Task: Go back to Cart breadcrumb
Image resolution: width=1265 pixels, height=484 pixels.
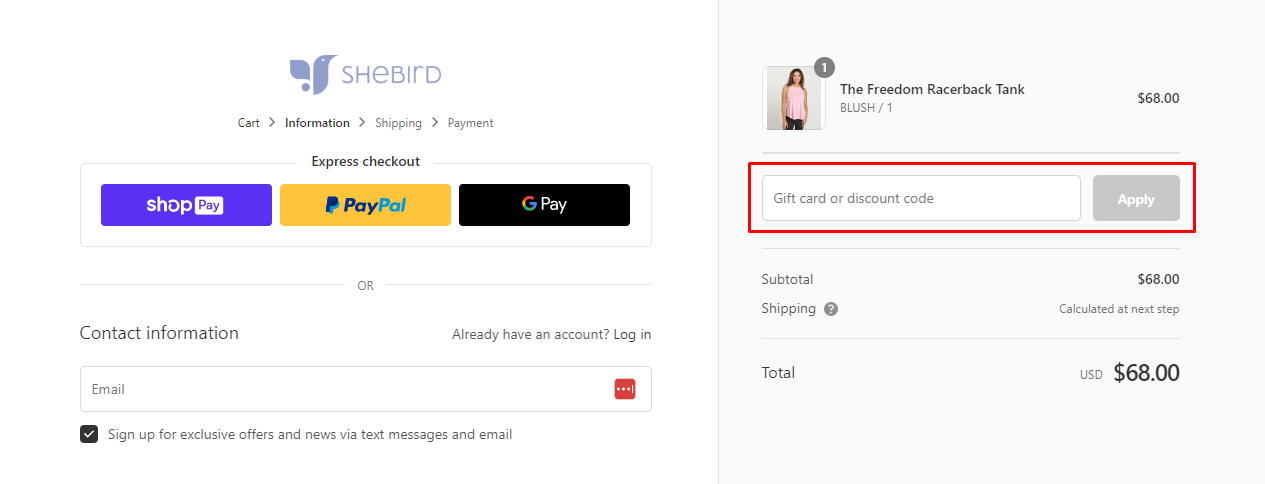Action: coord(249,123)
